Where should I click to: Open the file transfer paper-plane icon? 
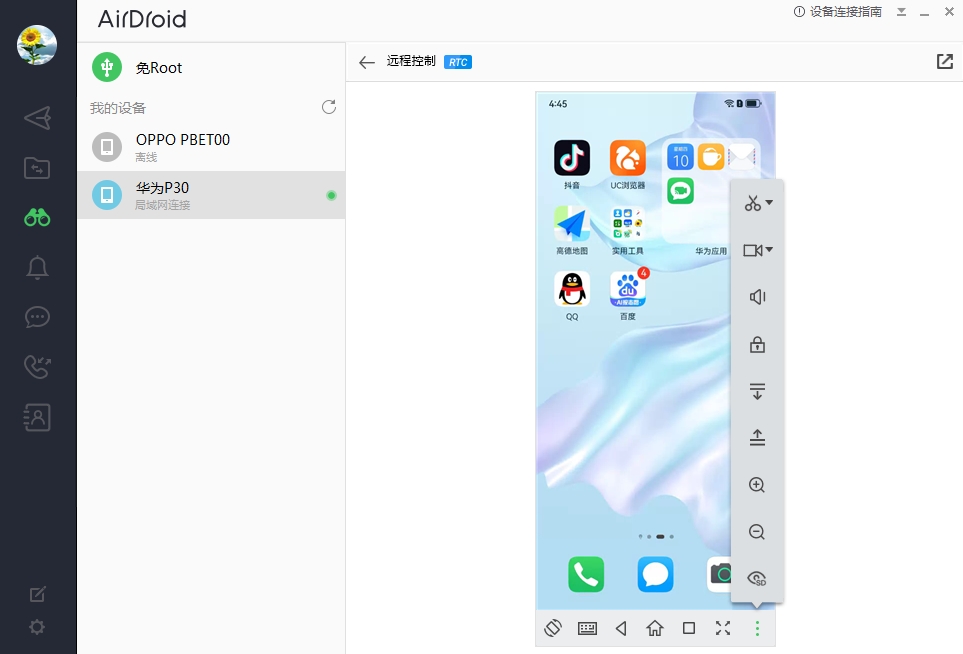(x=37, y=118)
